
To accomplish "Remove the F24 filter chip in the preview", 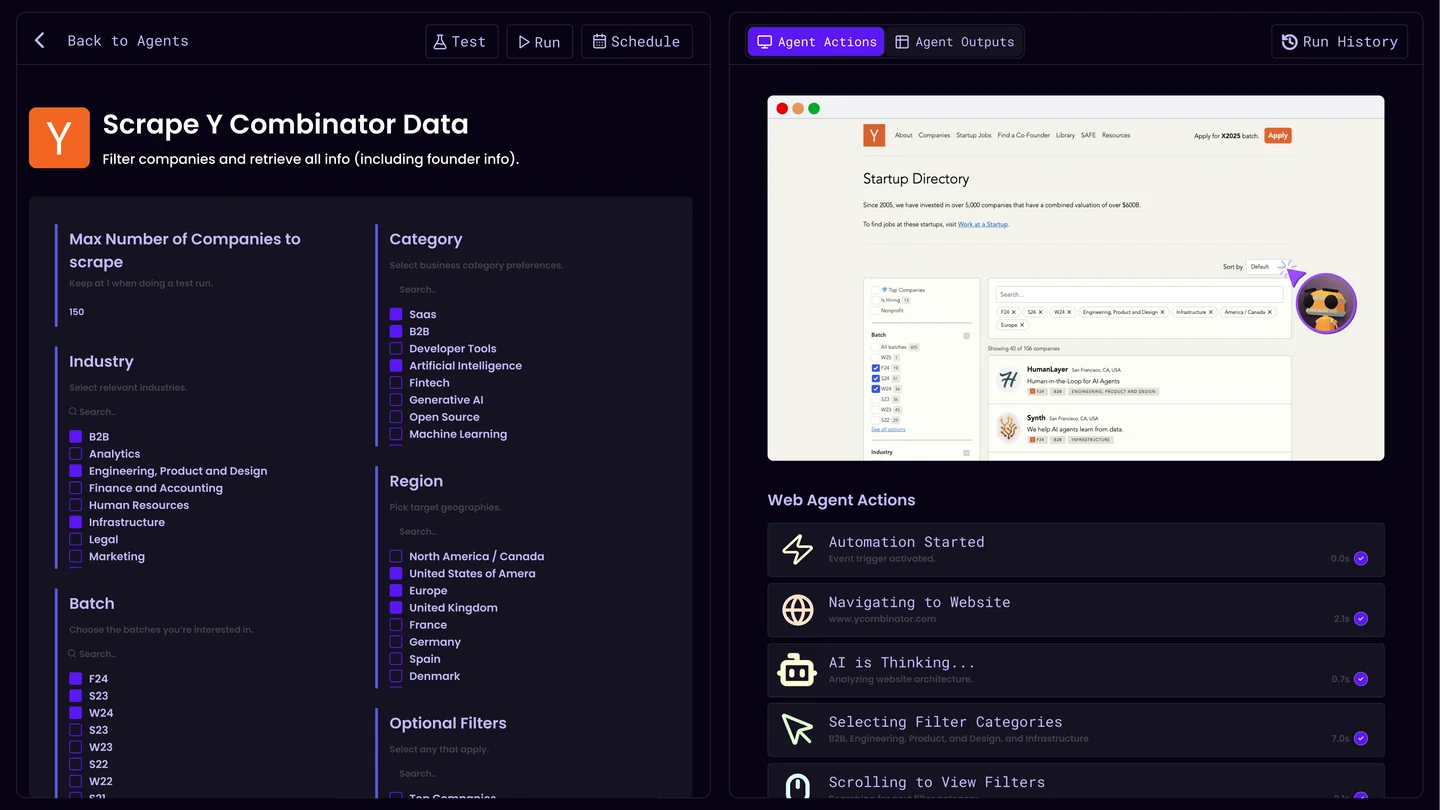I will click(1014, 312).
